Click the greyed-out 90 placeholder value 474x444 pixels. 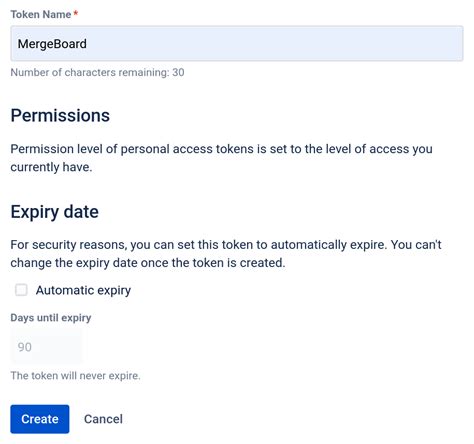25,347
